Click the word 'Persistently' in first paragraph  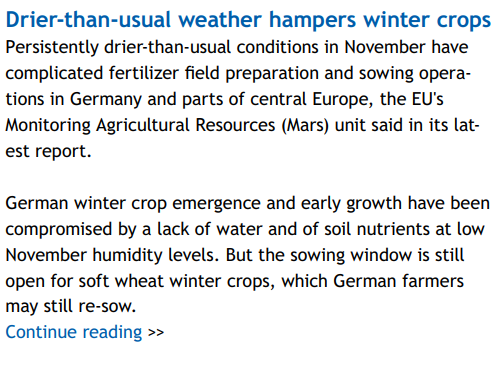pyautogui.click(x=52, y=47)
